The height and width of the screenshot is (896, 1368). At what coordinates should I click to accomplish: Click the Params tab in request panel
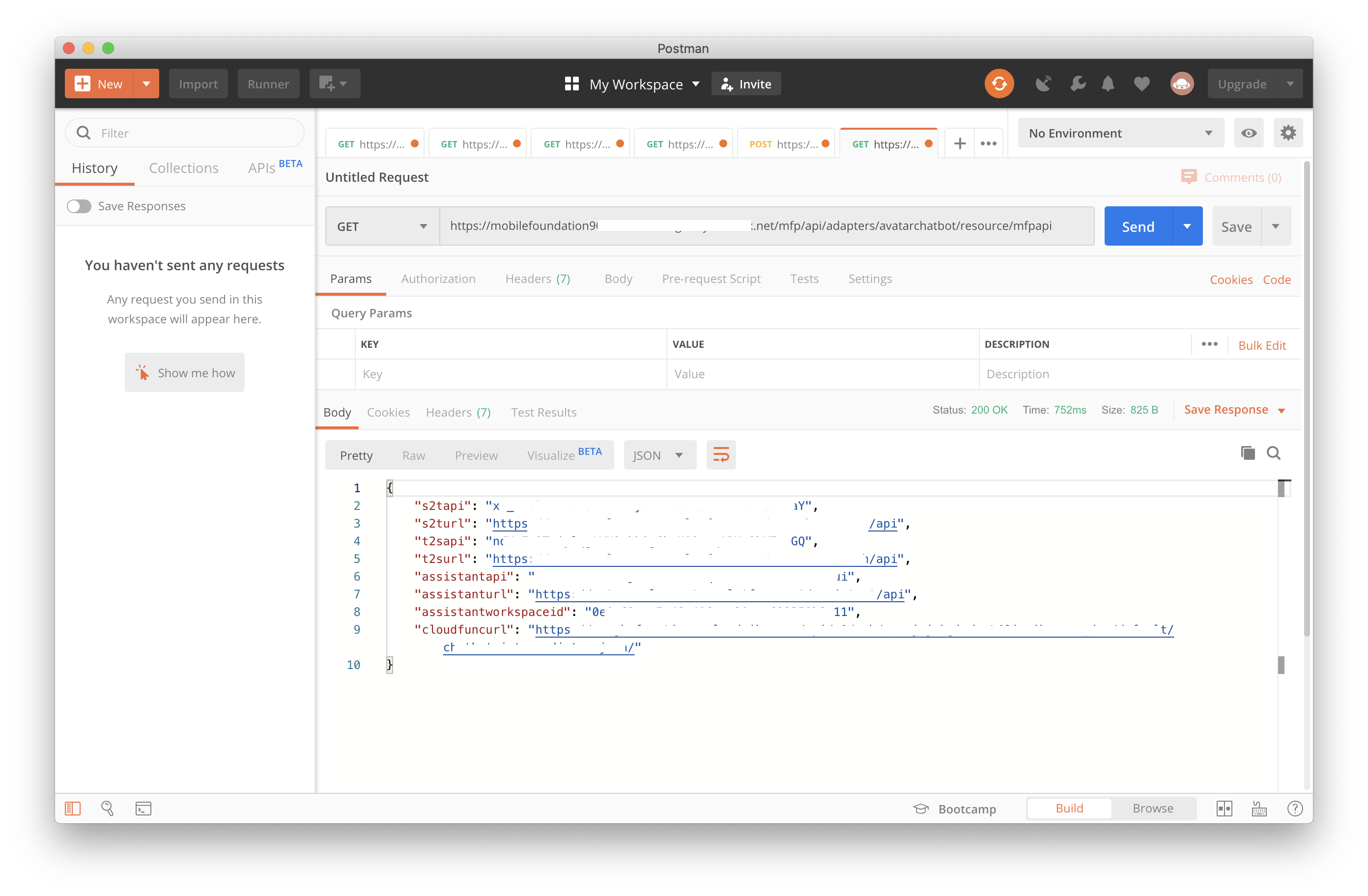pos(351,278)
